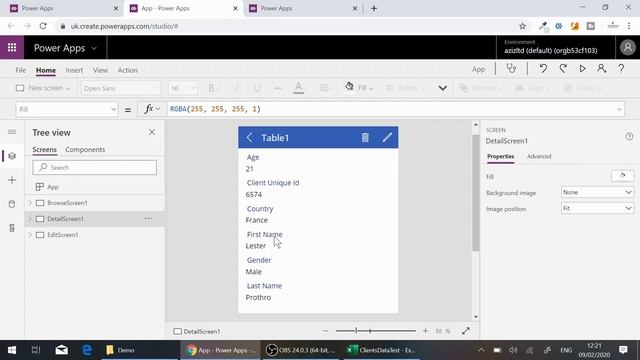Open the Power Apps header dropdown chevron
Viewport: 640px width, 360px height.
[x=94, y=48]
